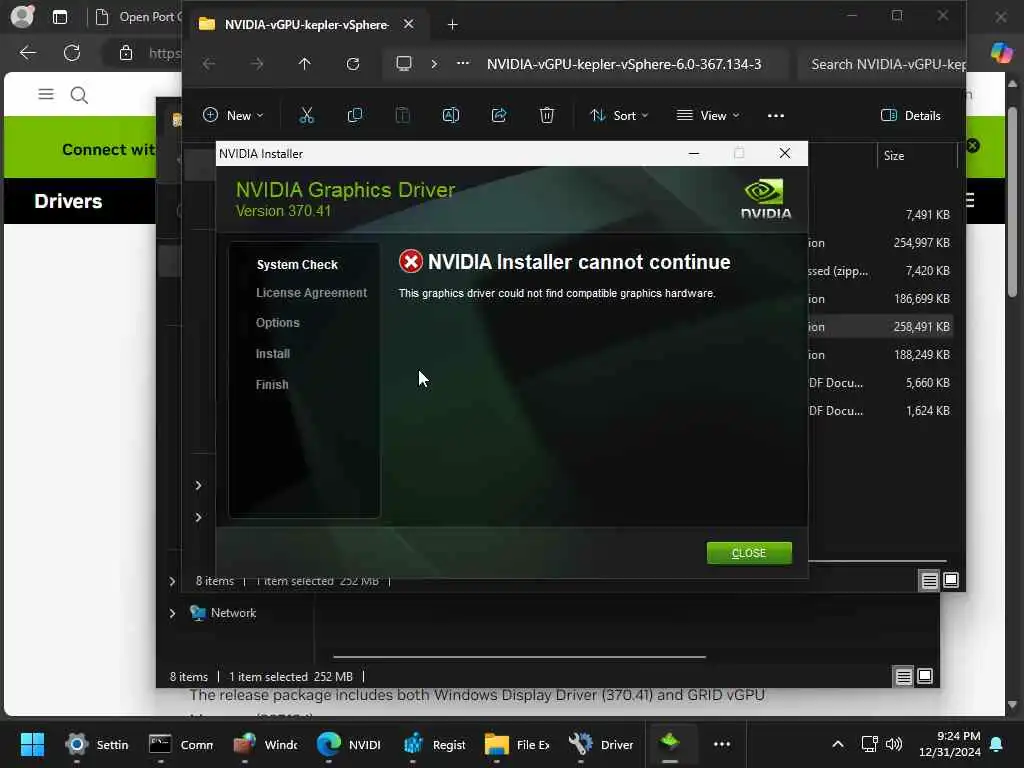Open the View dropdown

[708, 116]
